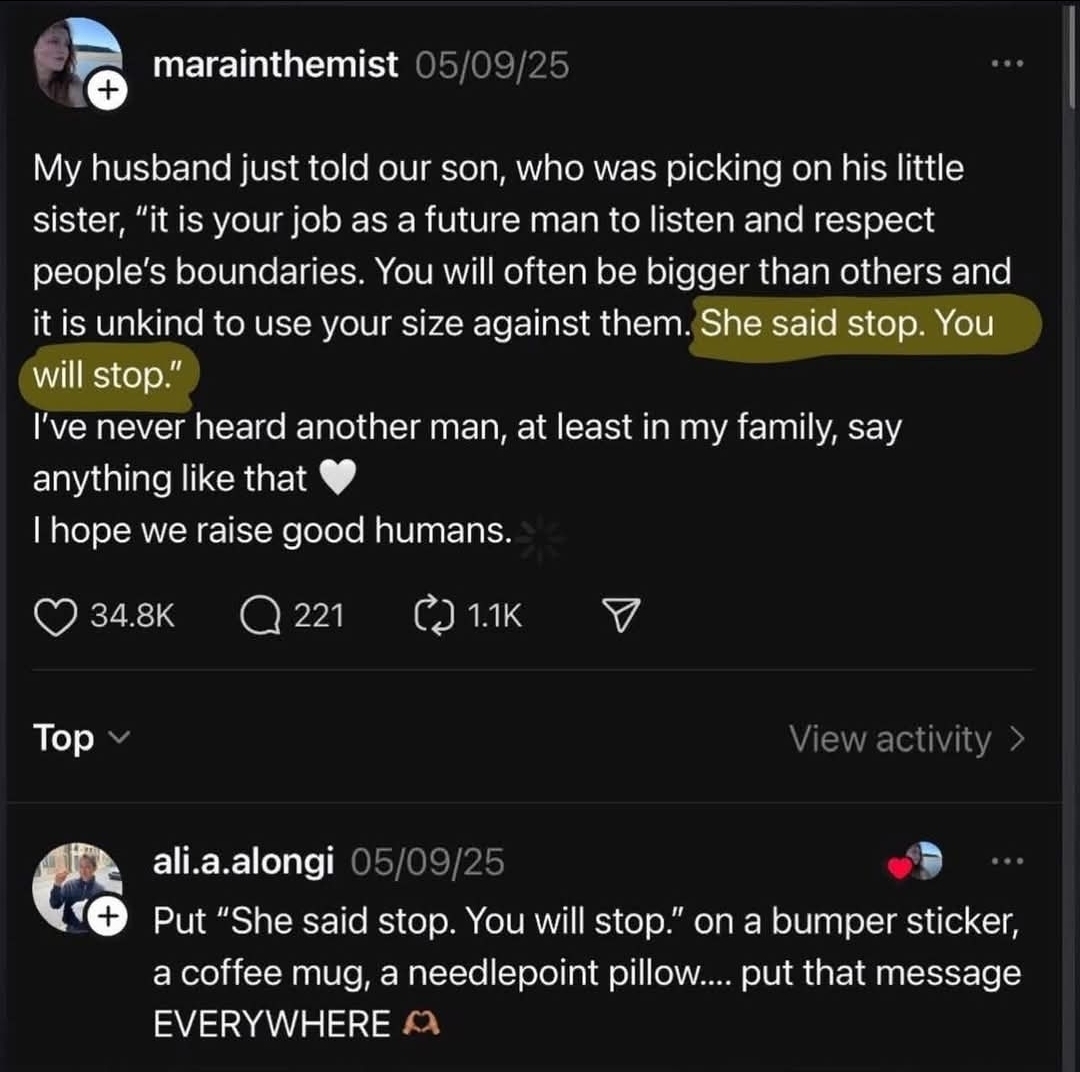The height and width of the screenshot is (1072, 1080).
Task: Click the 221 replies count
Action: coord(319,616)
